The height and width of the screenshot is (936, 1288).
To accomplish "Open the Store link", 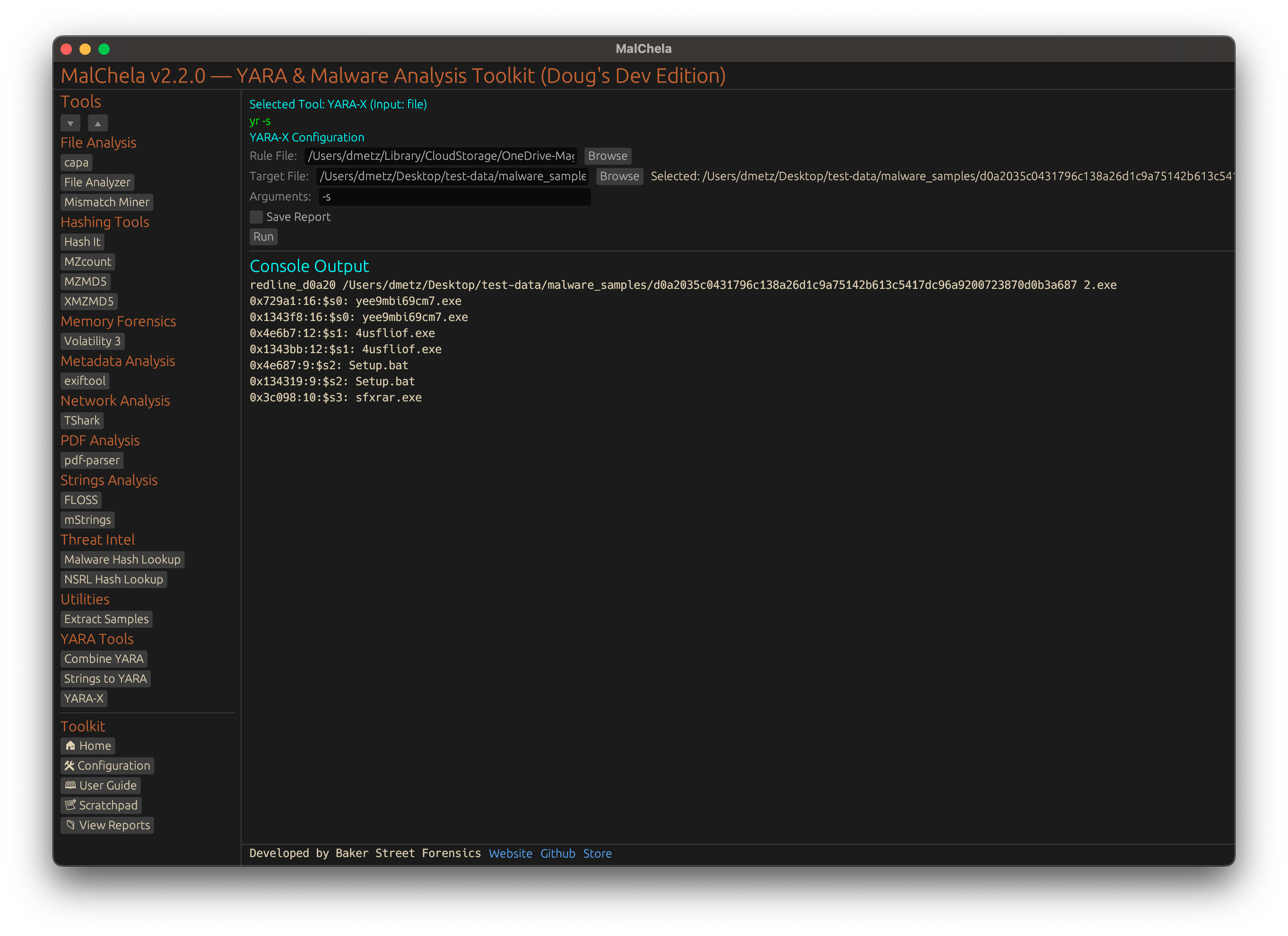I will (598, 854).
